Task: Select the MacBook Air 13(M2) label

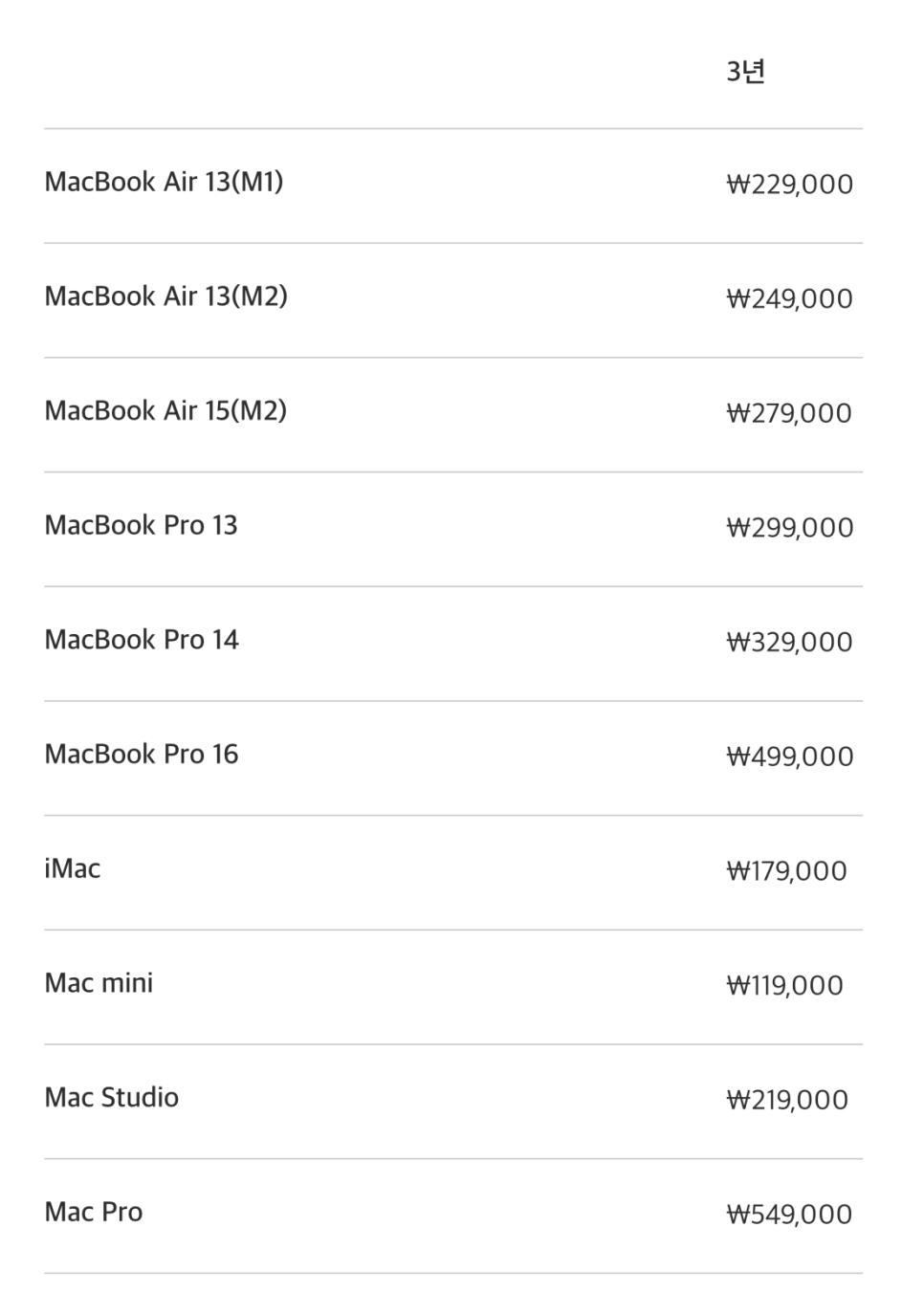Action: 165,296
